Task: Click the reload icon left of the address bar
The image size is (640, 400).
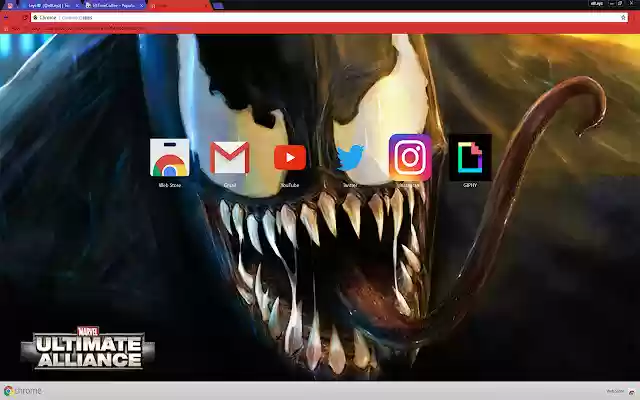Action: [25, 18]
